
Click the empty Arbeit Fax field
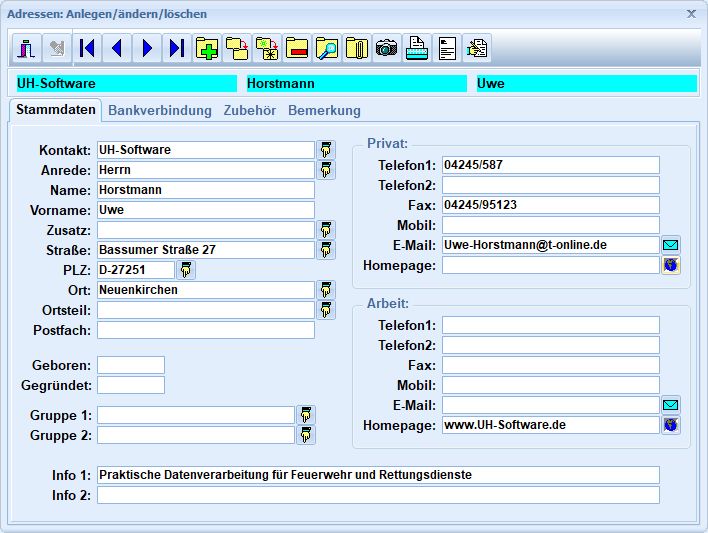pos(551,365)
